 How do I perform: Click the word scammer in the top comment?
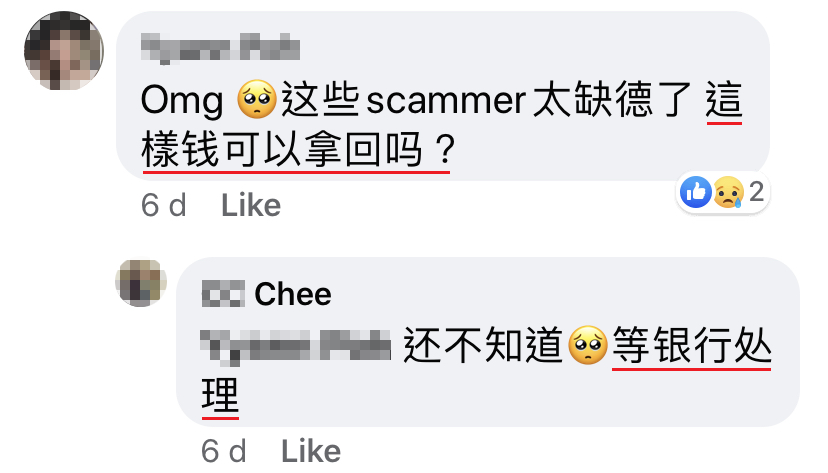(x=447, y=100)
